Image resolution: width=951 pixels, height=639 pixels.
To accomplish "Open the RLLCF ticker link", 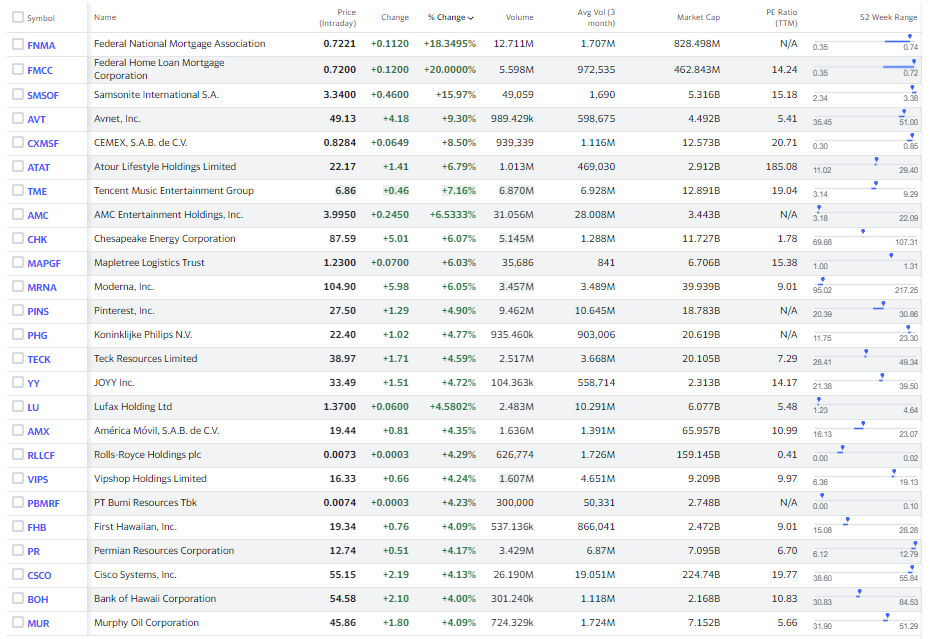I will [41, 455].
